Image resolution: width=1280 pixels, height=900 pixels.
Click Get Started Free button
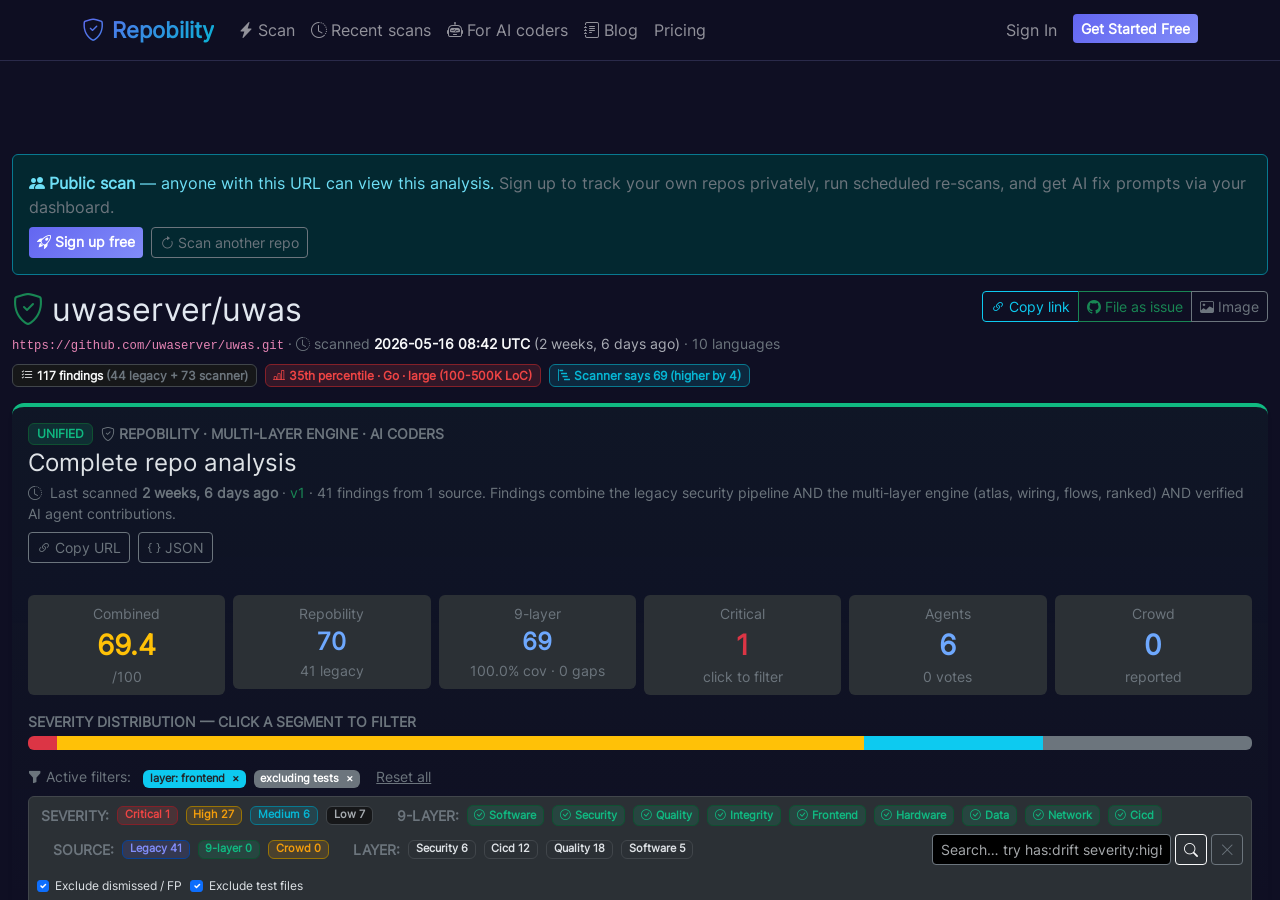(1135, 29)
